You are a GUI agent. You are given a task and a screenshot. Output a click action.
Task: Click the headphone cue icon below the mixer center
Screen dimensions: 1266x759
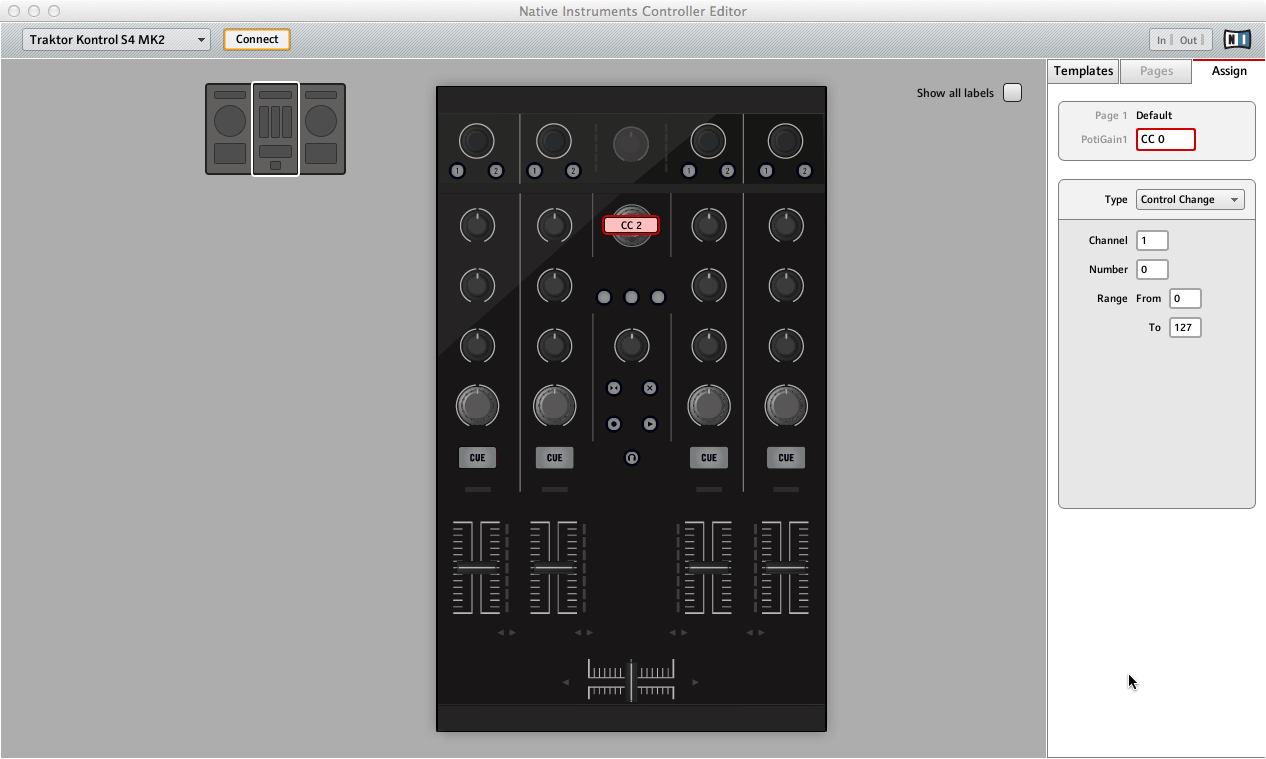(632, 458)
